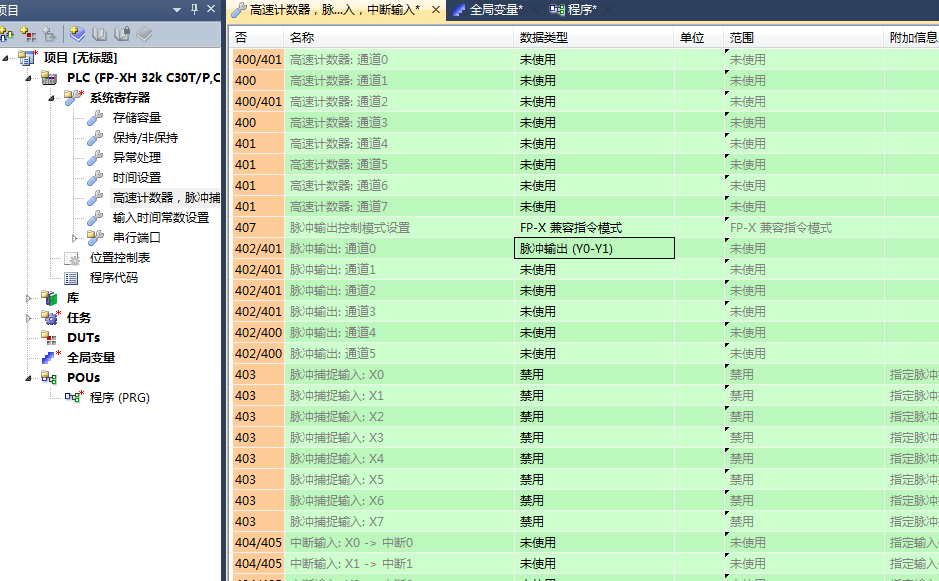This screenshot has height=581, width=939.
Task: Select 程序 (PRG) under POUs
Action: tap(118, 397)
